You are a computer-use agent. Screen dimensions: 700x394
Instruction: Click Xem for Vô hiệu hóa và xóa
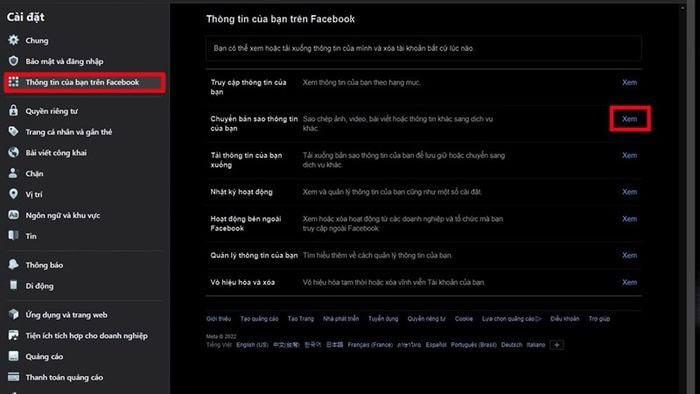629,282
